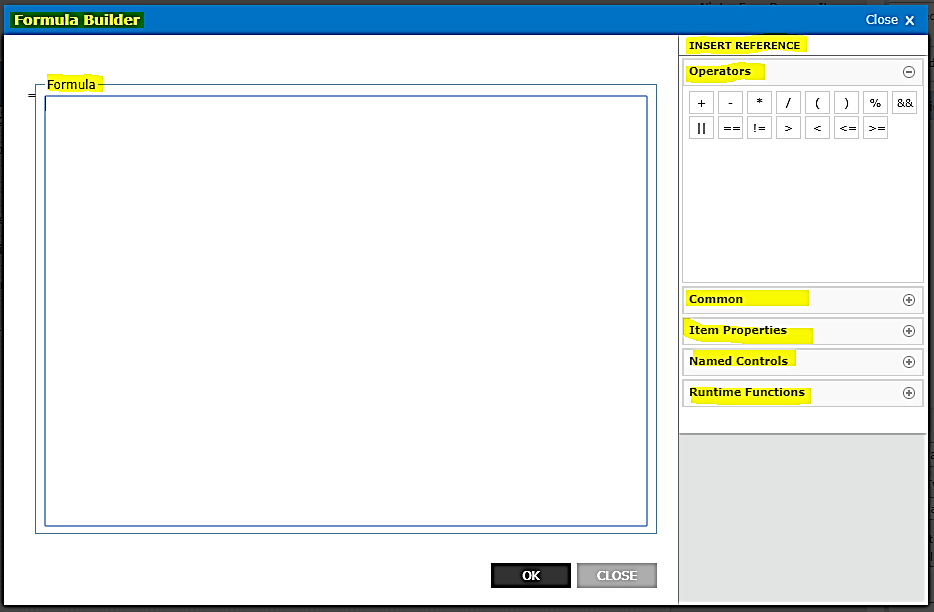Insert the not-equal operator
The image size is (934, 612).
759,127
